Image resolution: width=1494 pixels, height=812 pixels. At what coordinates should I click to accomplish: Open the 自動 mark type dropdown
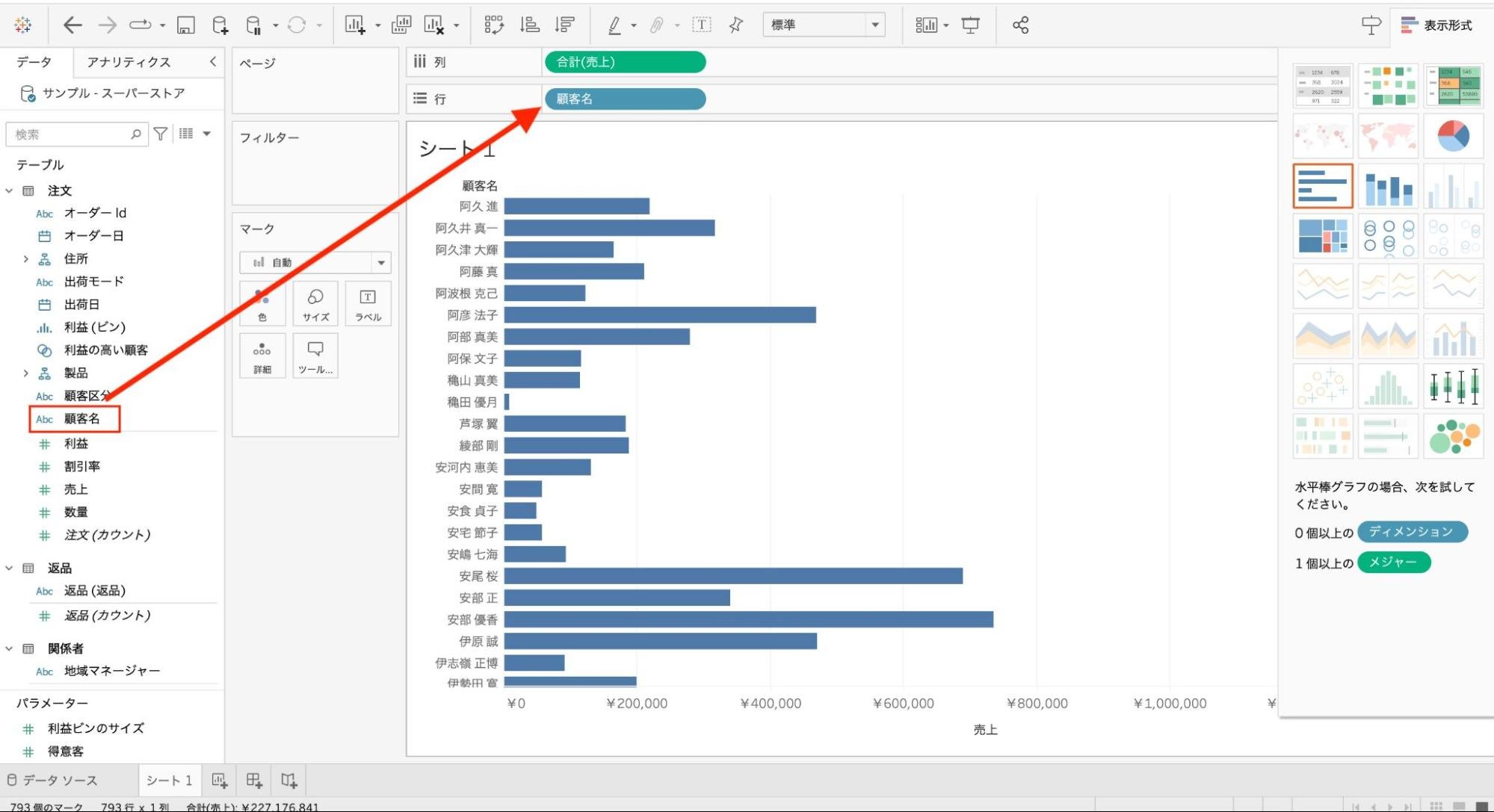point(315,262)
